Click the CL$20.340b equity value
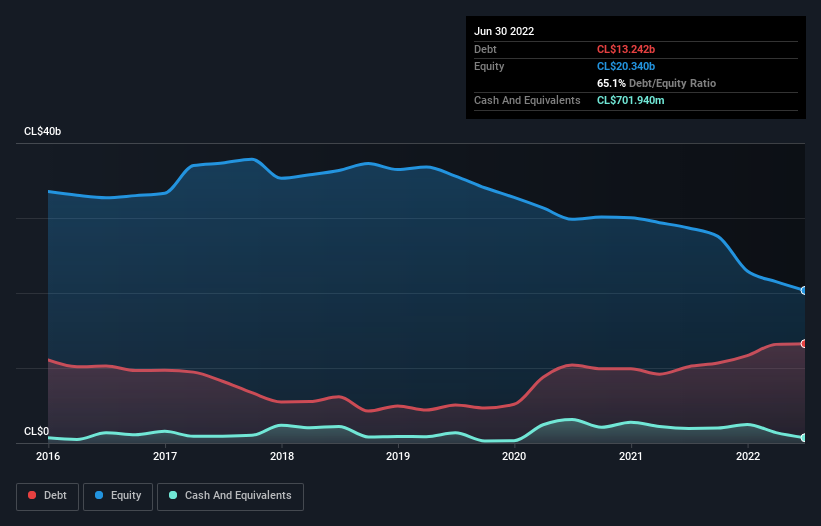 coord(626,66)
